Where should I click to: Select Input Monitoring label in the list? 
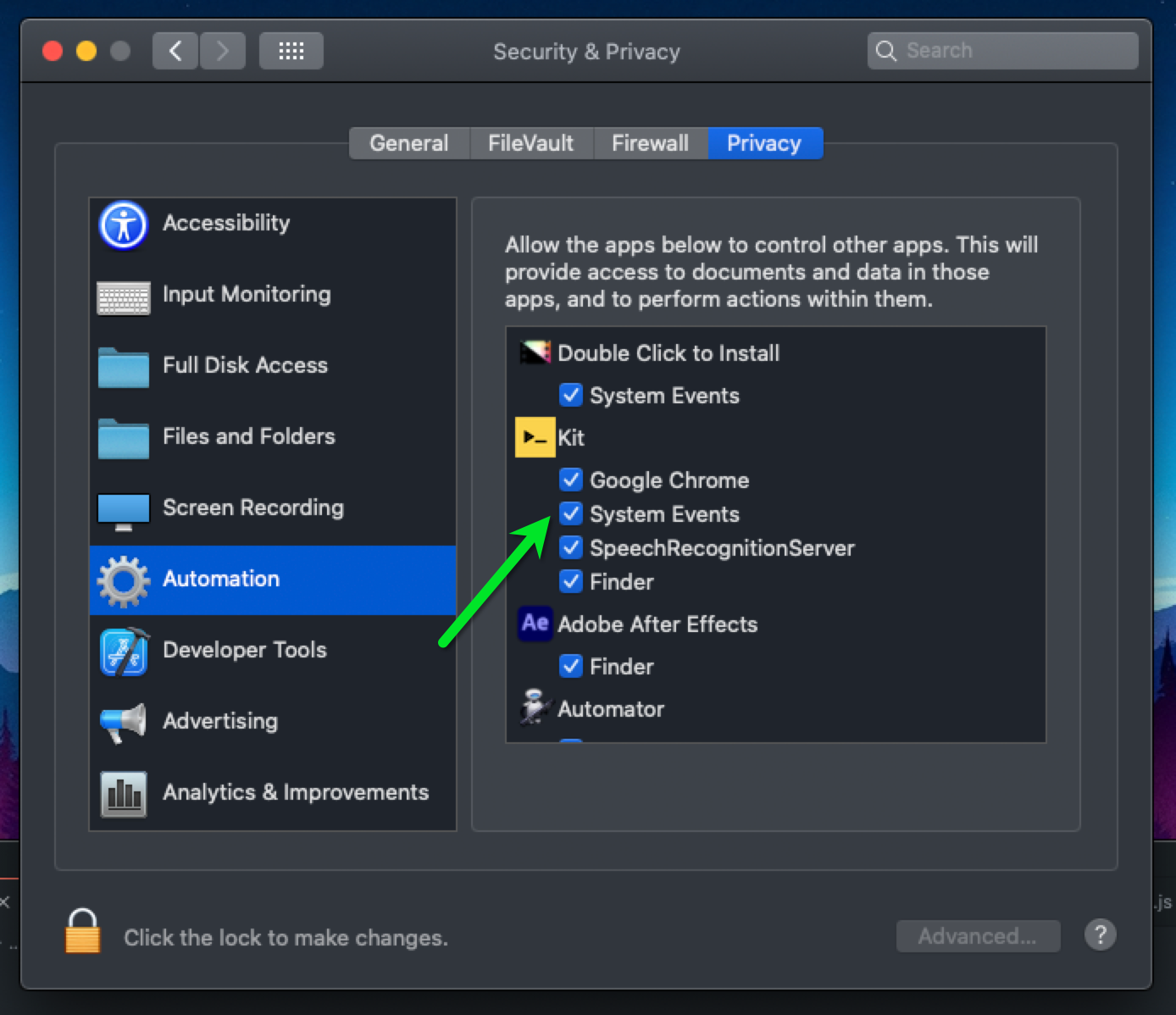(x=247, y=294)
